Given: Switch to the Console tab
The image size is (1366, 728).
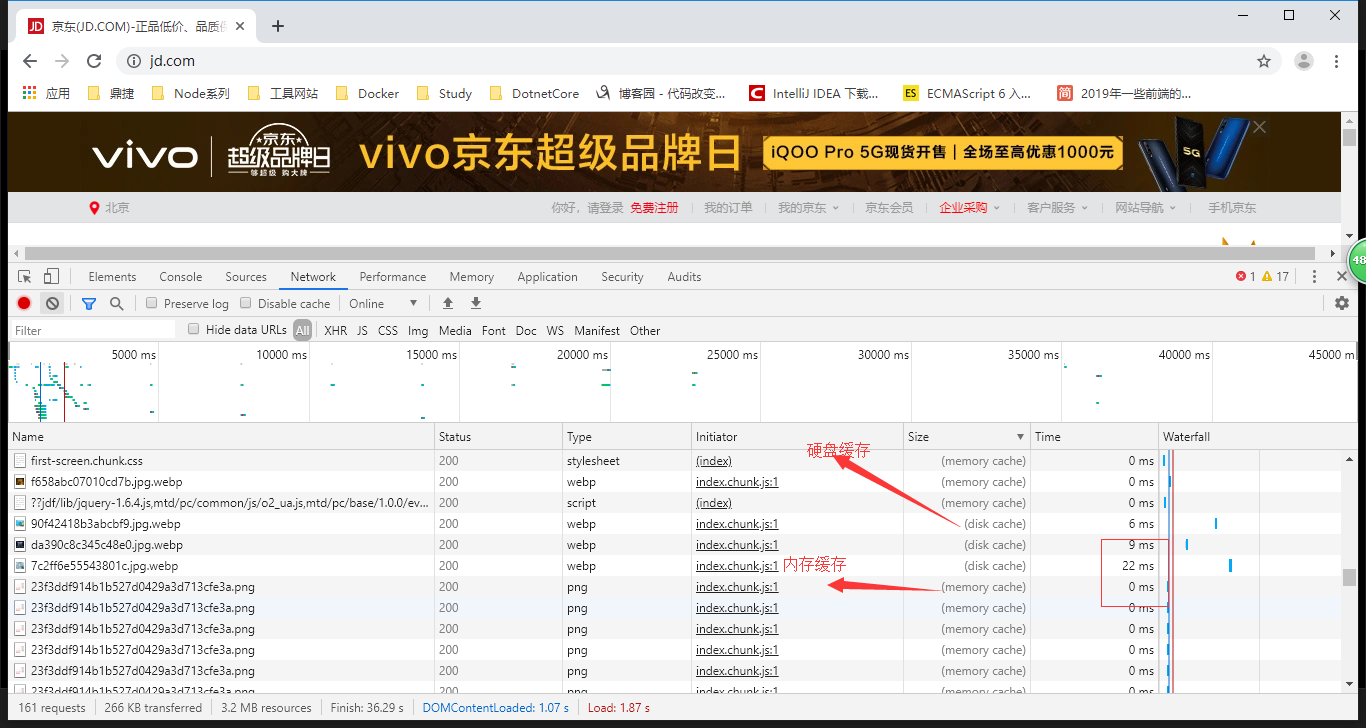Looking at the screenshot, I should 180,277.
